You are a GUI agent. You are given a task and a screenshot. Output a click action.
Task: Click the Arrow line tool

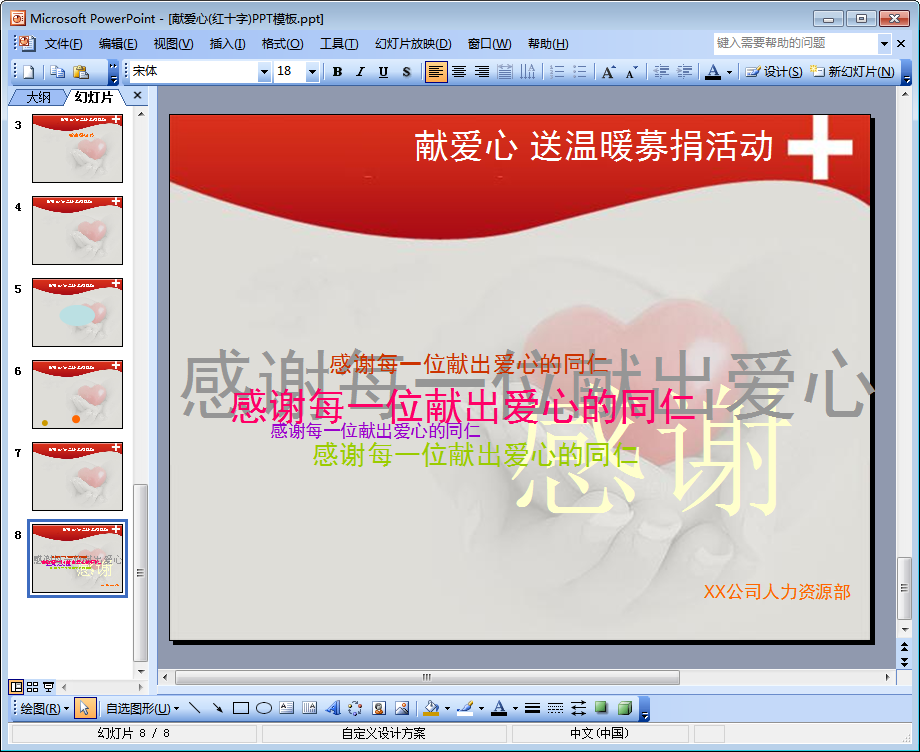pyautogui.click(x=218, y=708)
